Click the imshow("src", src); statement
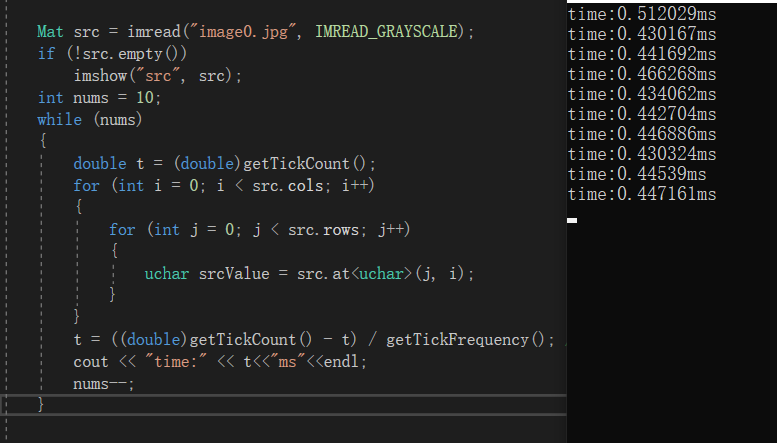The image size is (777, 443). click(158, 76)
